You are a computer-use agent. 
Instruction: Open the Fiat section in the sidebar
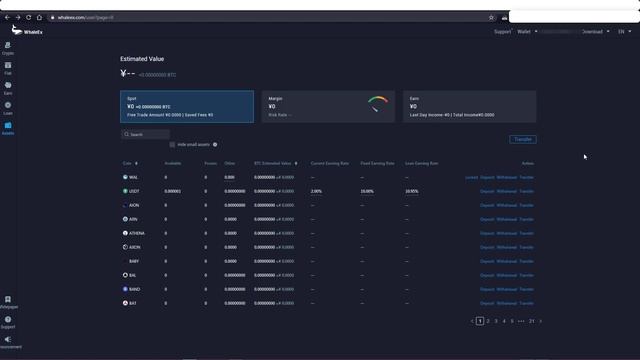8,68
